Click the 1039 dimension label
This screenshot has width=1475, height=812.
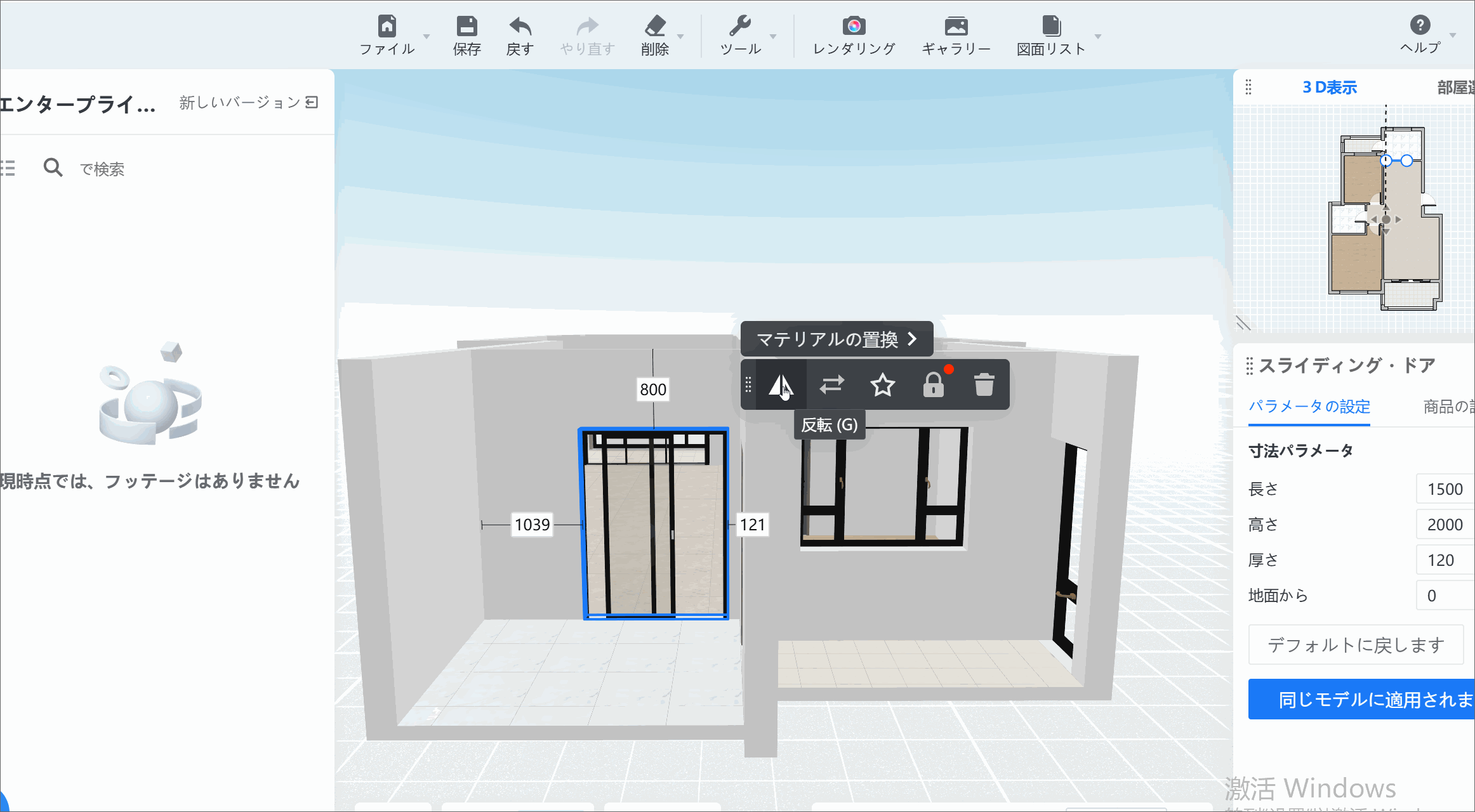click(532, 525)
